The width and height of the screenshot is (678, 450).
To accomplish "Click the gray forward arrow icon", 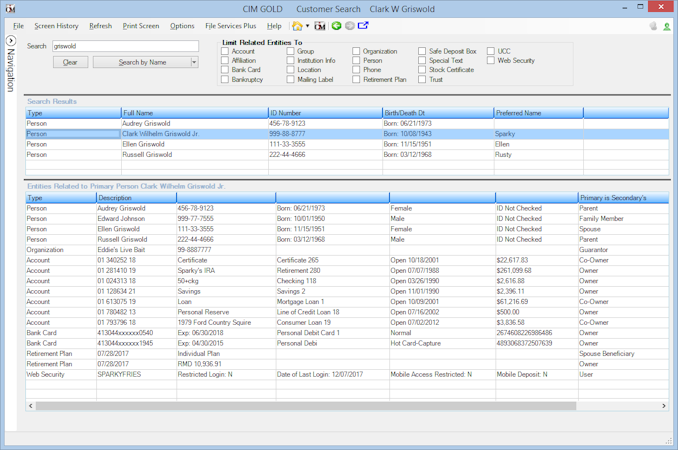I will (x=350, y=26).
